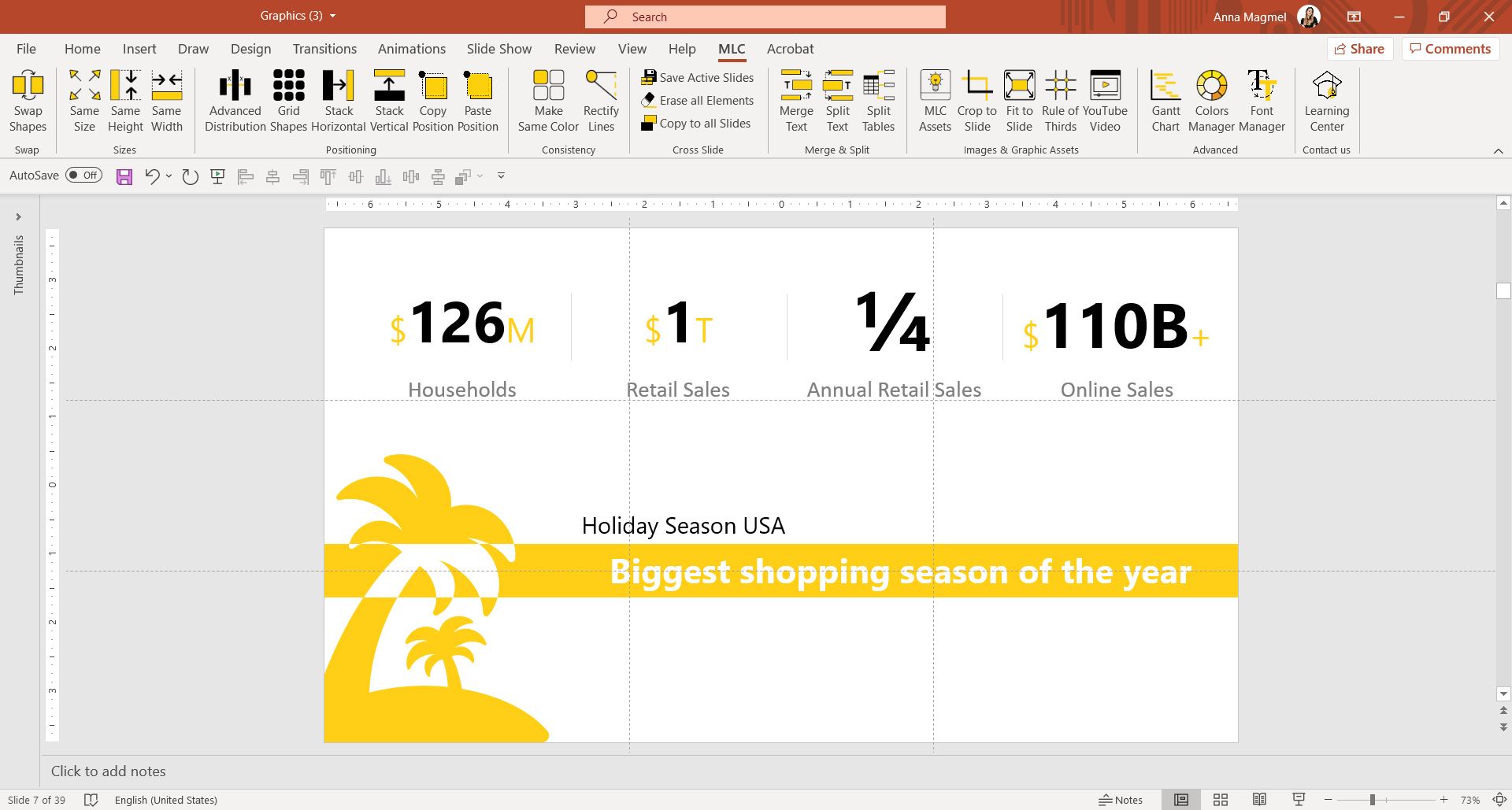Select the Rule of Thirds tool
This screenshot has width=1512, height=810.
click(1060, 86)
